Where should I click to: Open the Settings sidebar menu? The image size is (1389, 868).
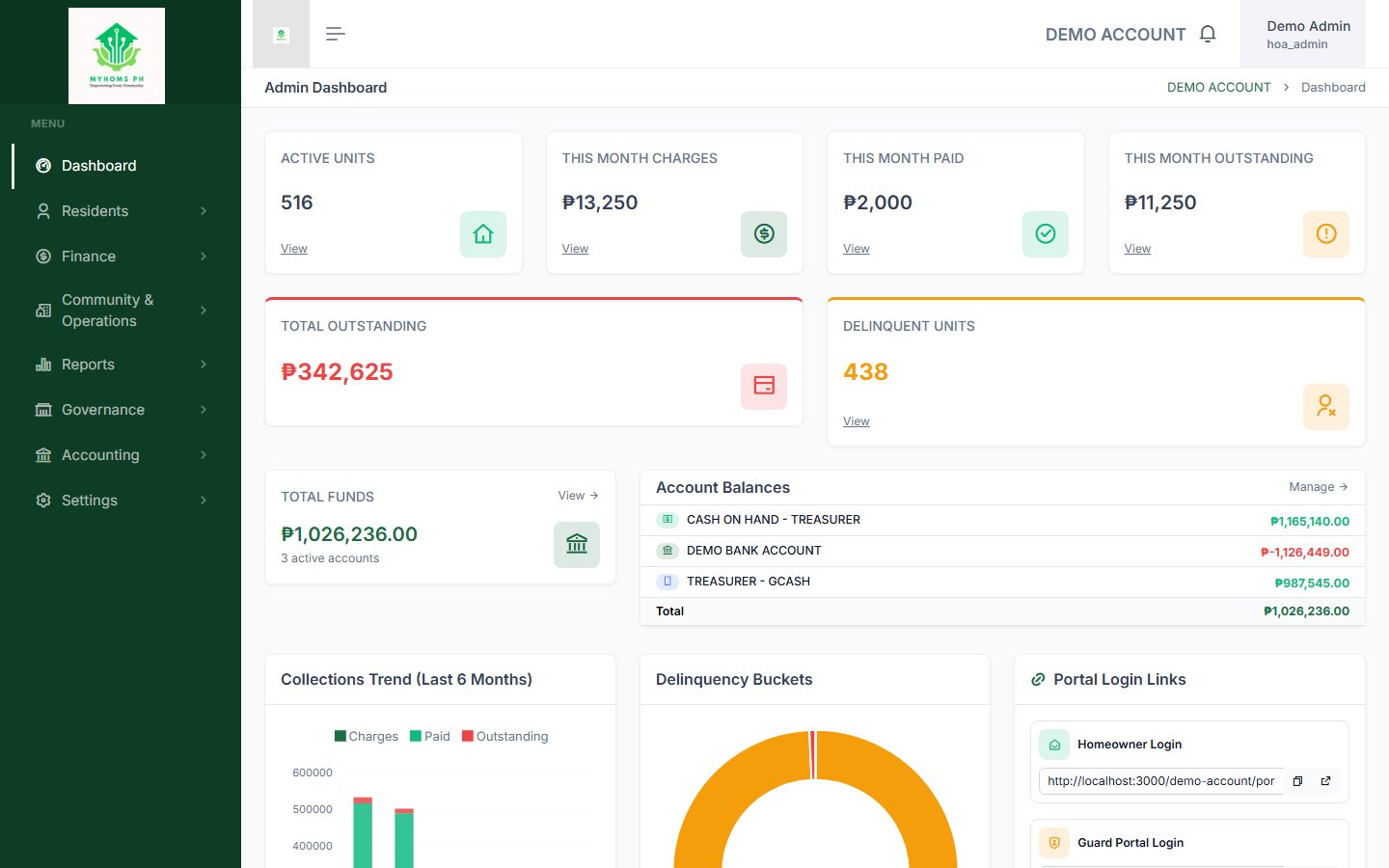click(x=121, y=501)
